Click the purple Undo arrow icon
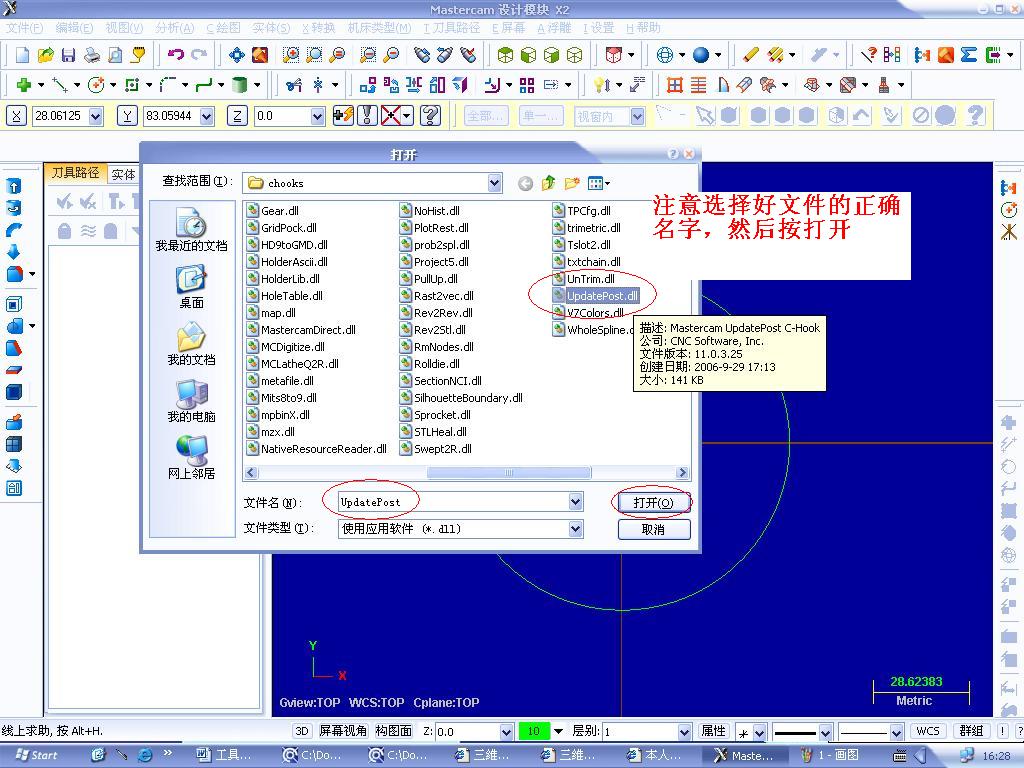 (x=176, y=55)
